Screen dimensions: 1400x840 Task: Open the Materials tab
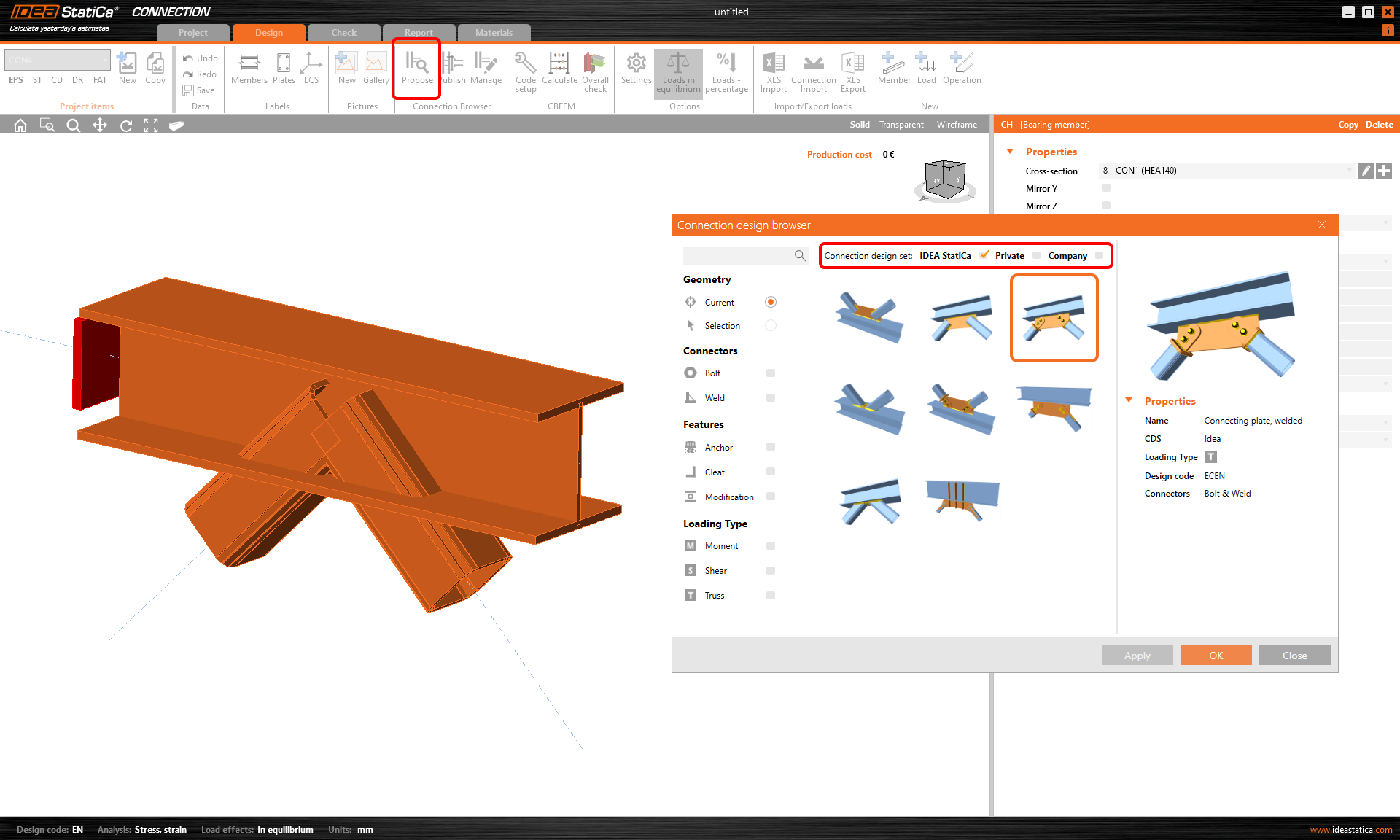coord(494,33)
